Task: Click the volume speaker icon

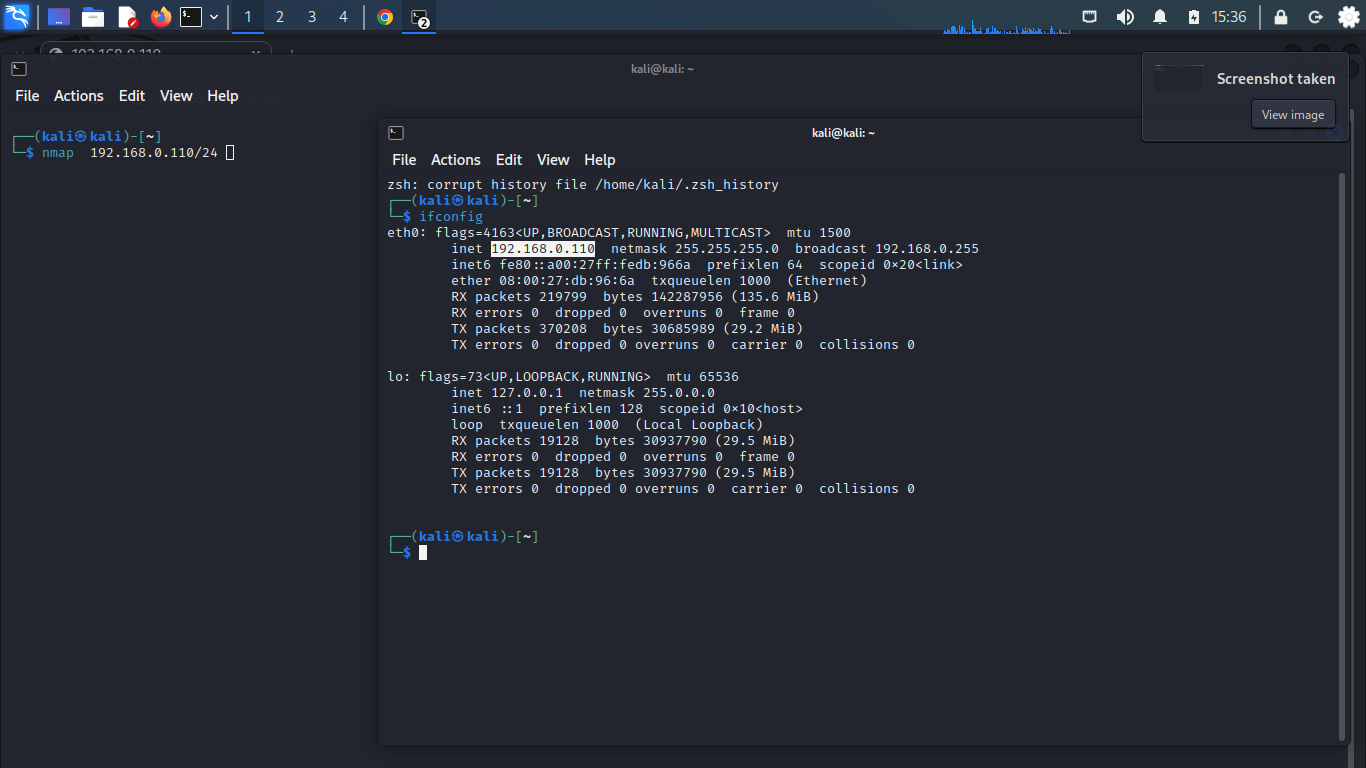Action: click(x=1125, y=17)
